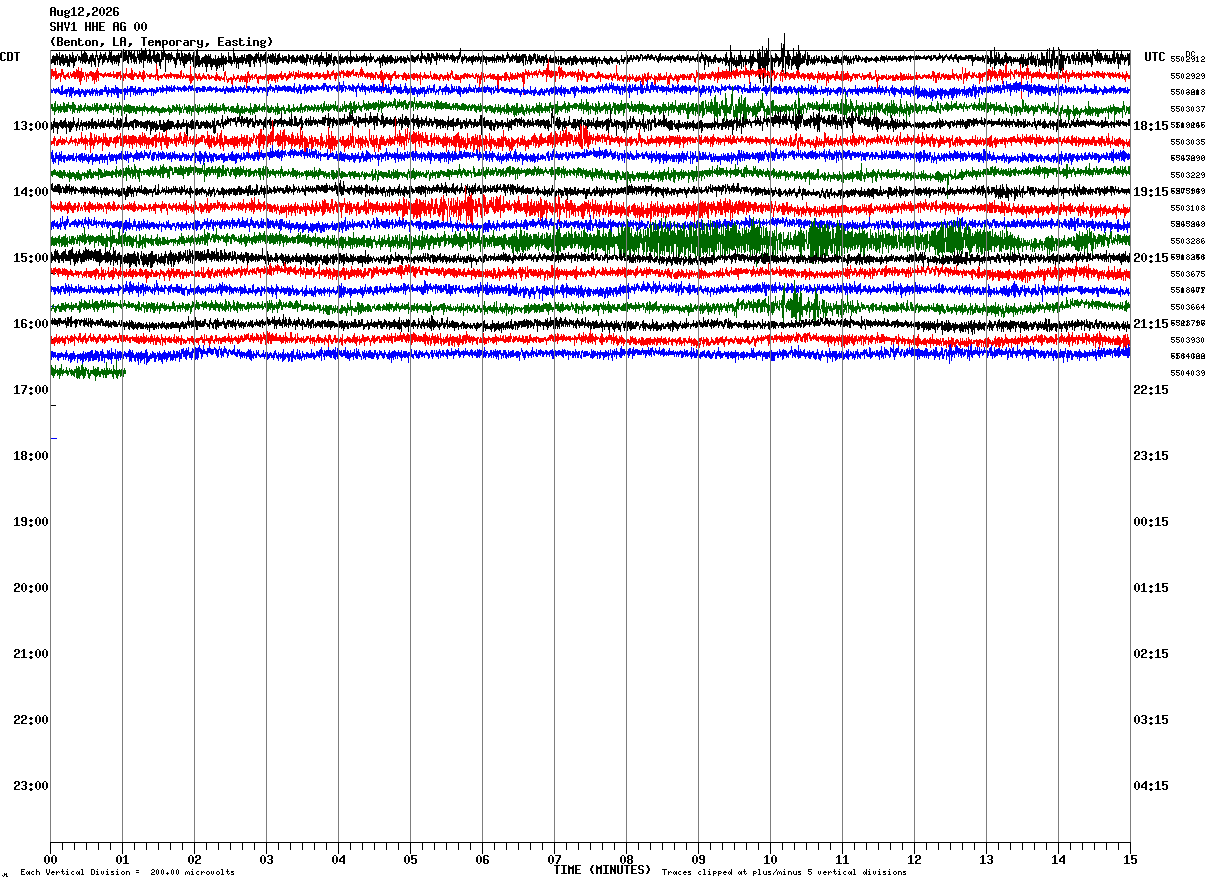
Task: Click the 13:00 CDT time label
Action: click(x=31, y=126)
